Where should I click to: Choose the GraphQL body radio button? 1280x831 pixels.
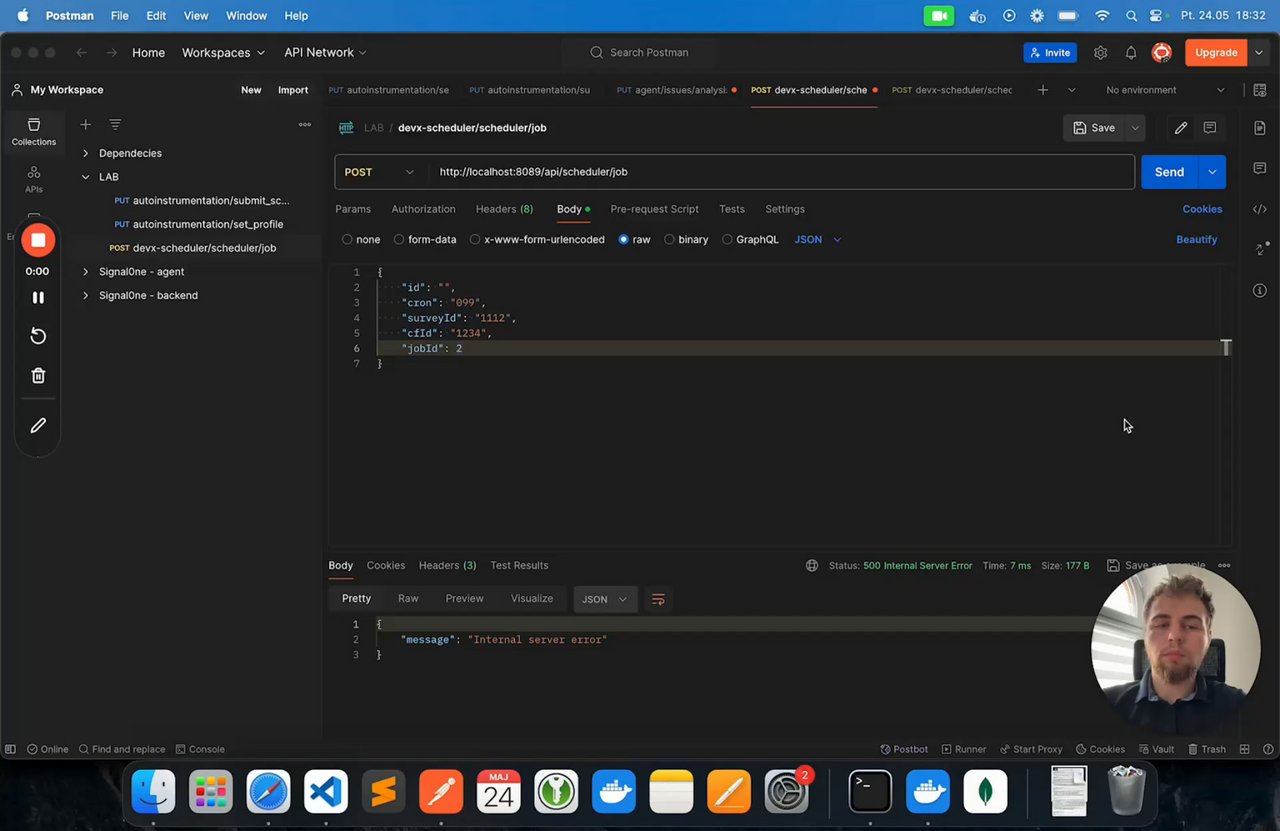[727, 240]
